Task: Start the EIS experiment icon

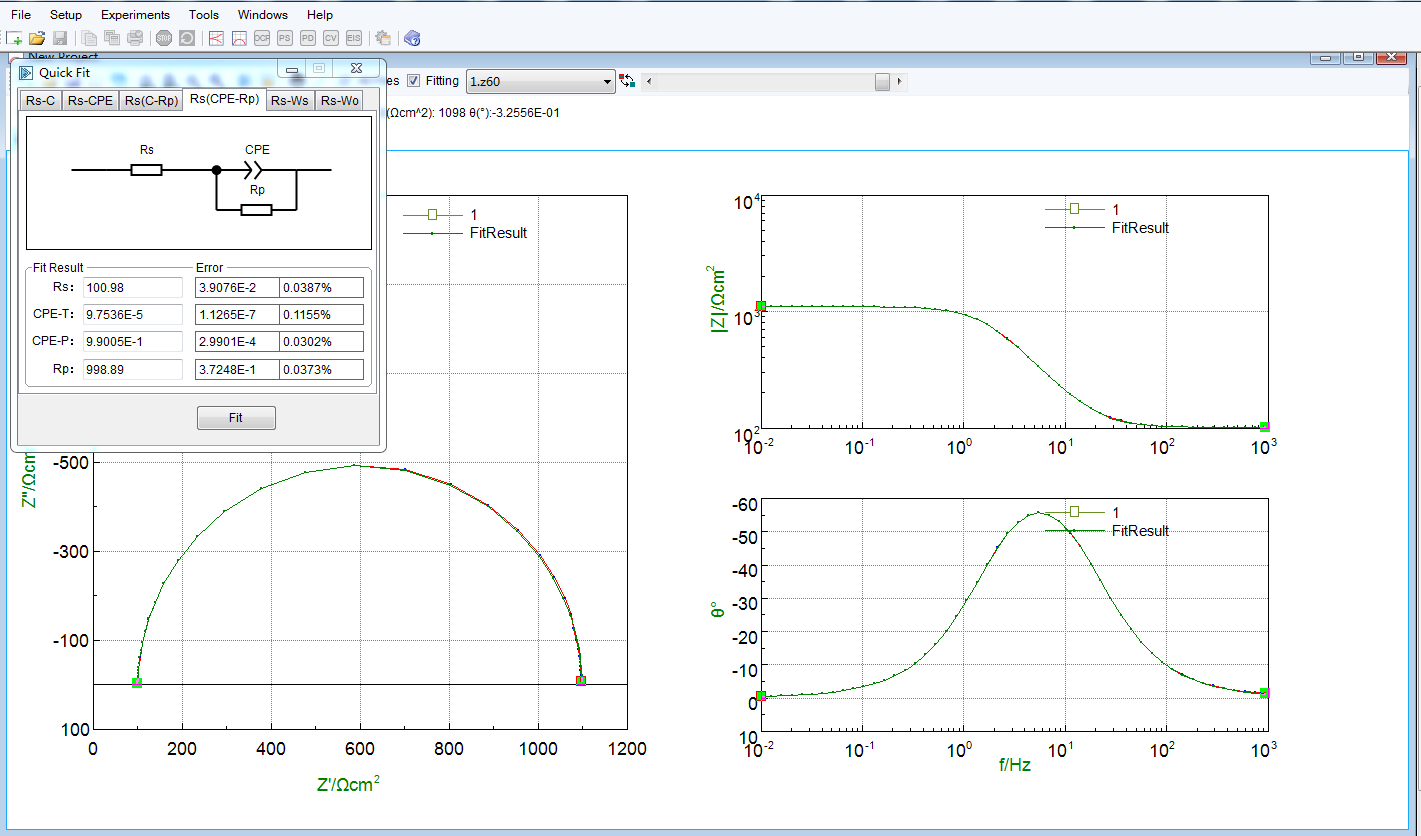Action: pos(354,38)
